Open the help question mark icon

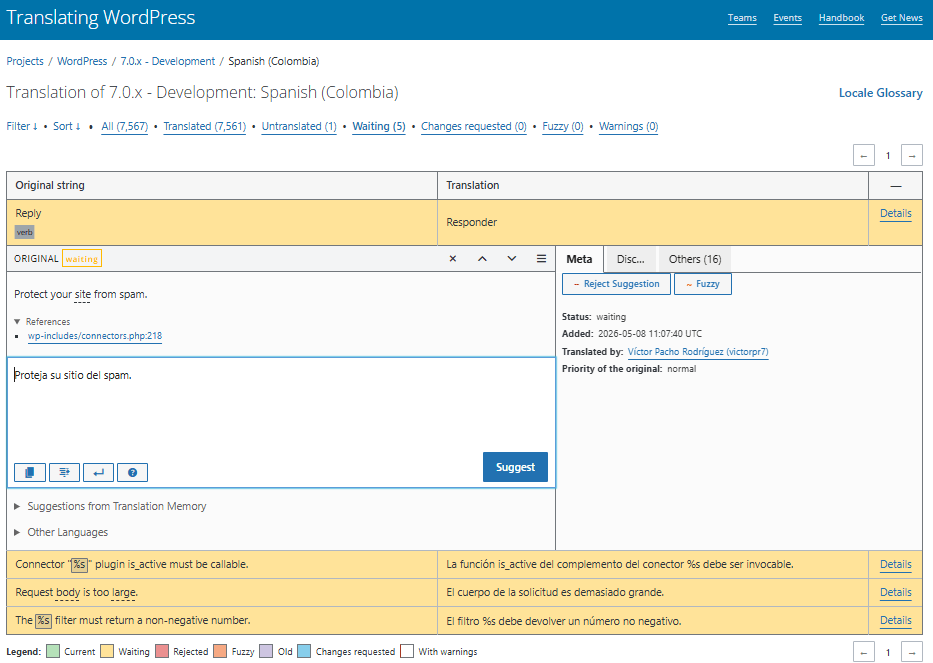coord(133,473)
